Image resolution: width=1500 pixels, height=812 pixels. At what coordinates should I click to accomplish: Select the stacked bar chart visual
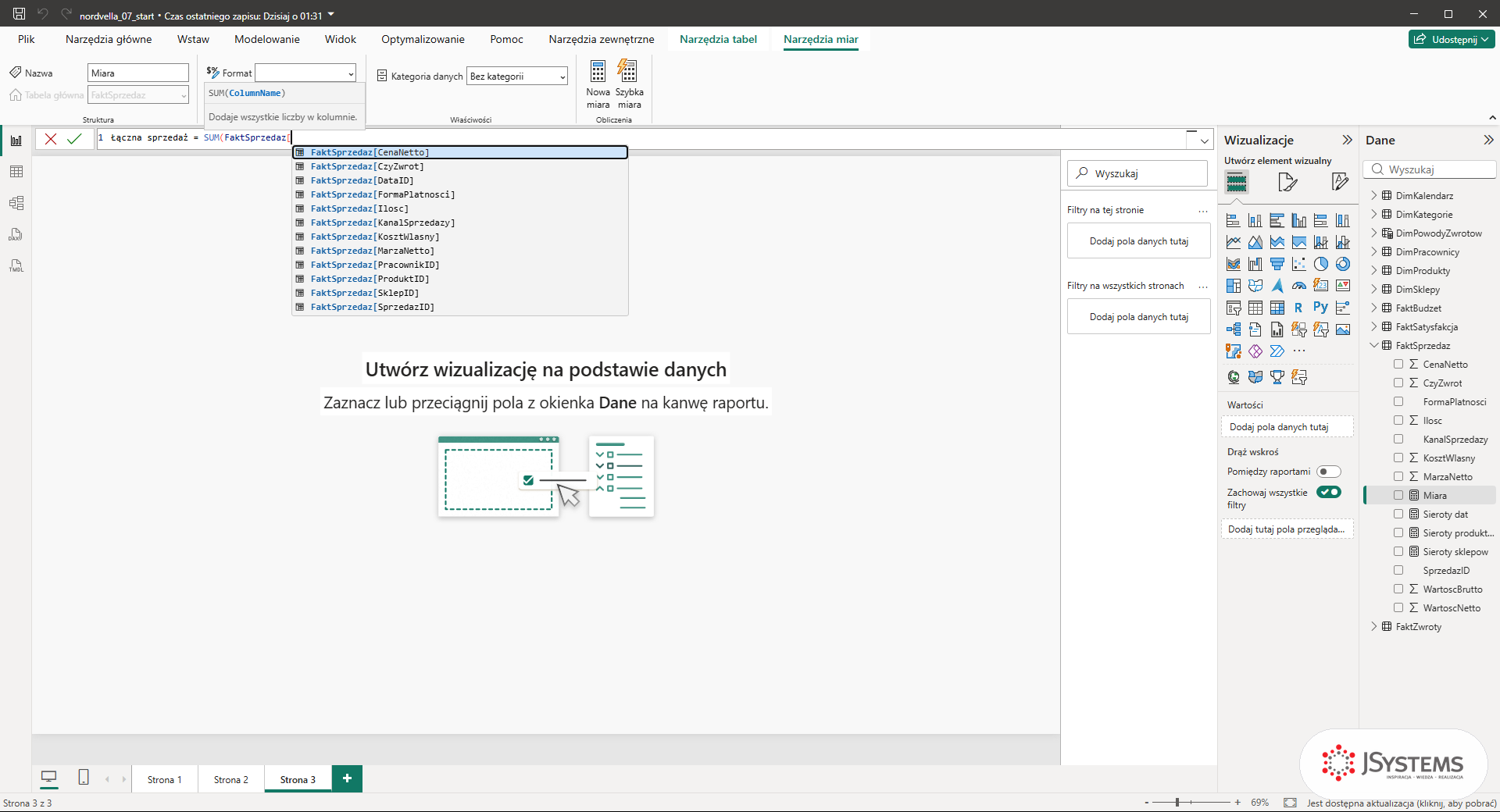1234,220
